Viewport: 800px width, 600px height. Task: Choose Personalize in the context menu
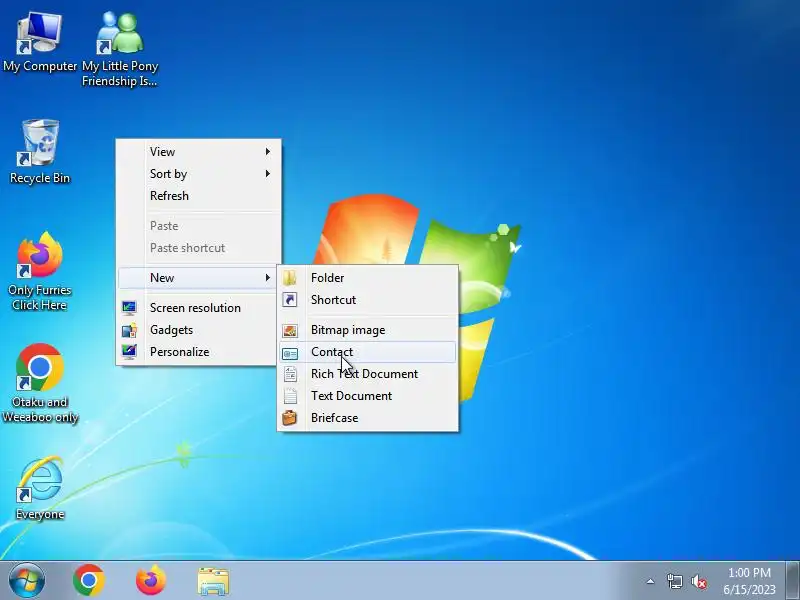click(199, 352)
